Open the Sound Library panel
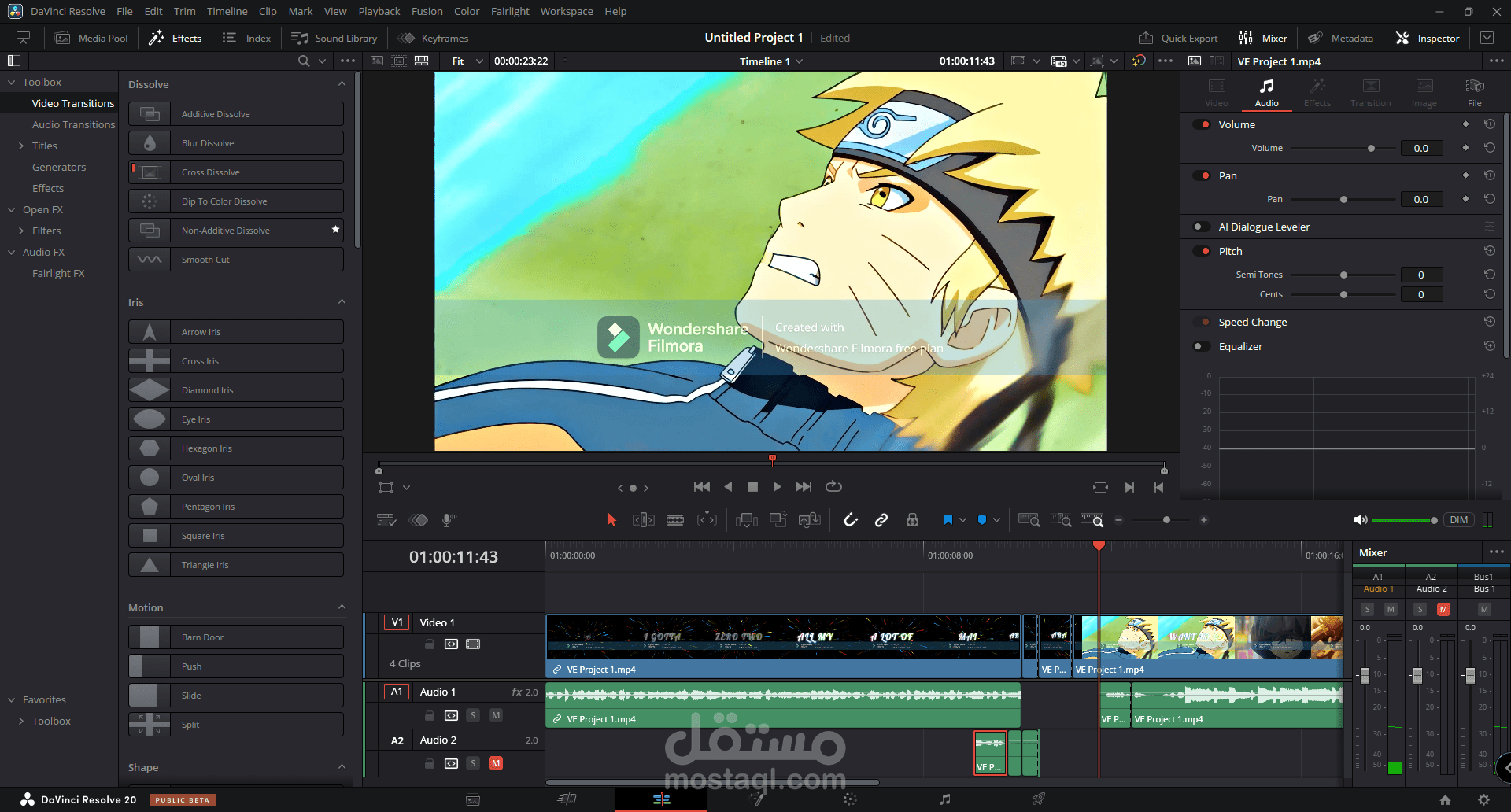This screenshot has width=1511, height=812. click(334, 38)
